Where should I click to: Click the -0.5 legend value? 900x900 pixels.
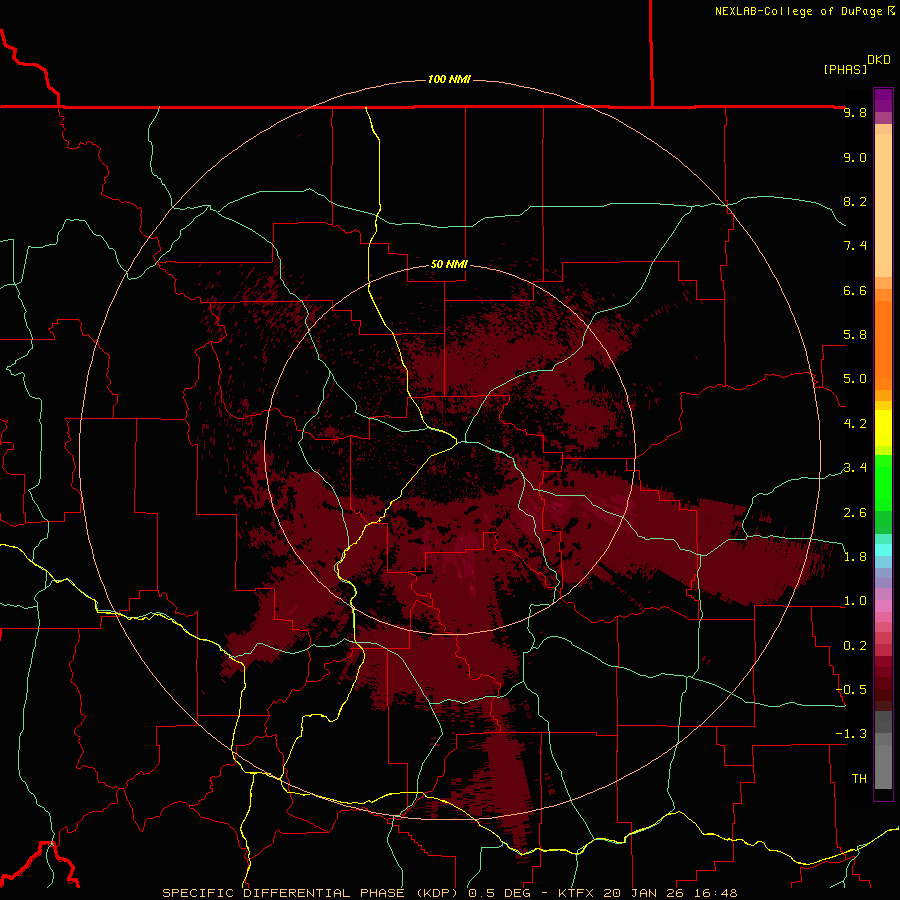pos(851,690)
